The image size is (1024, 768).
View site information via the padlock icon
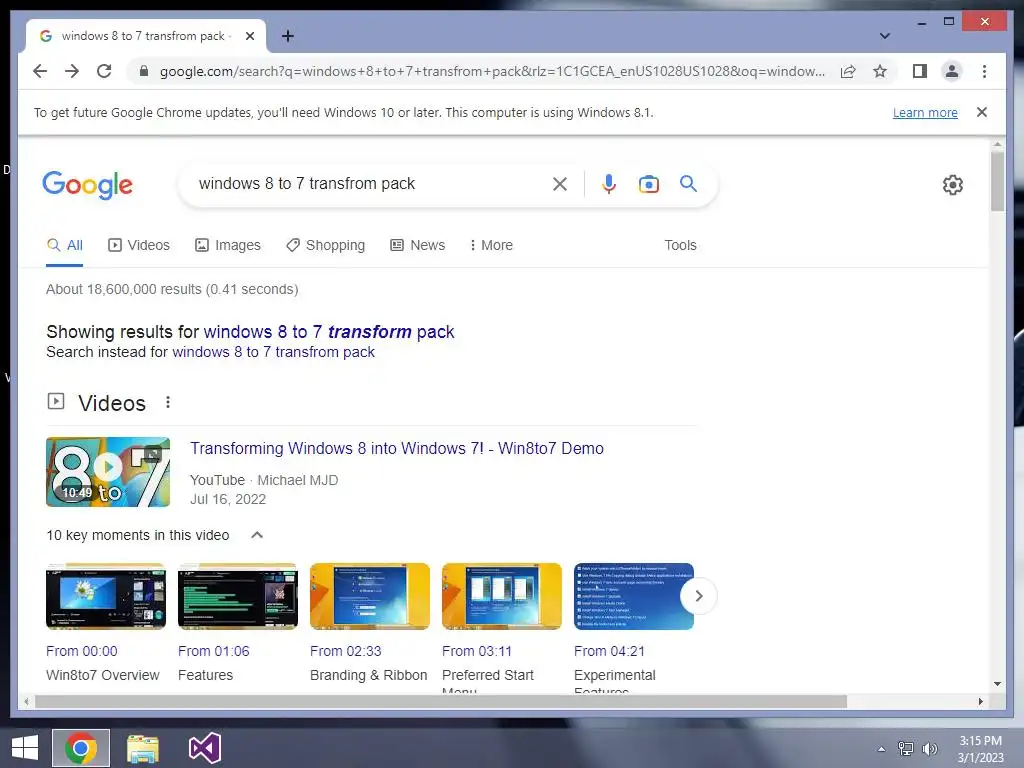pyautogui.click(x=144, y=71)
